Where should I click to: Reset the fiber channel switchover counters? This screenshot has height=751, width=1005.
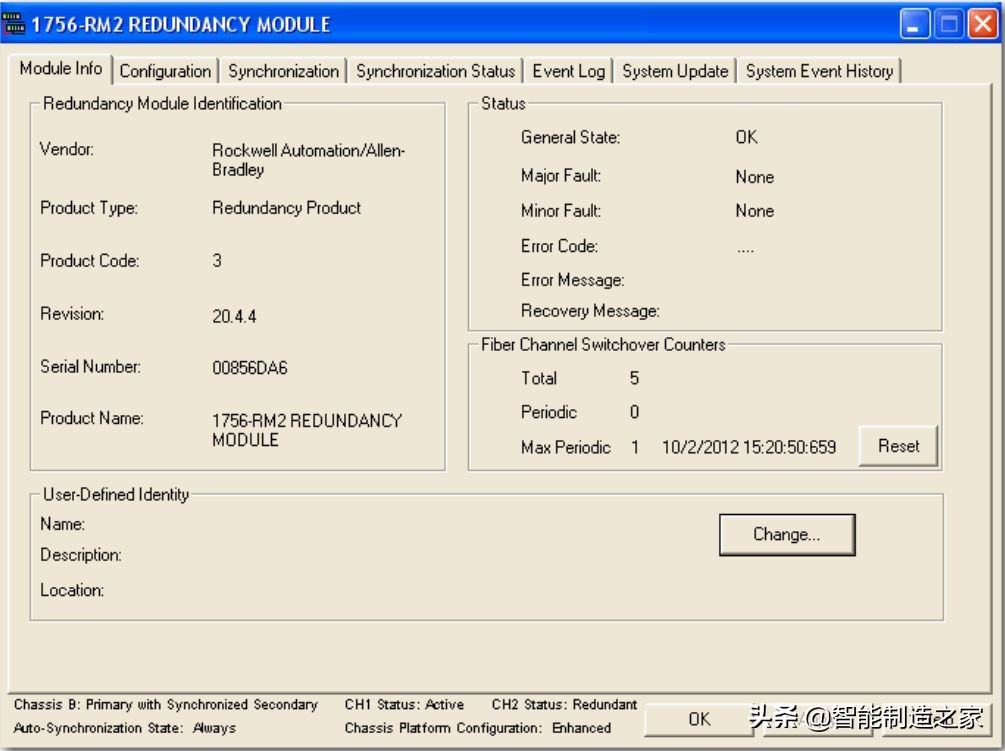[x=898, y=446]
